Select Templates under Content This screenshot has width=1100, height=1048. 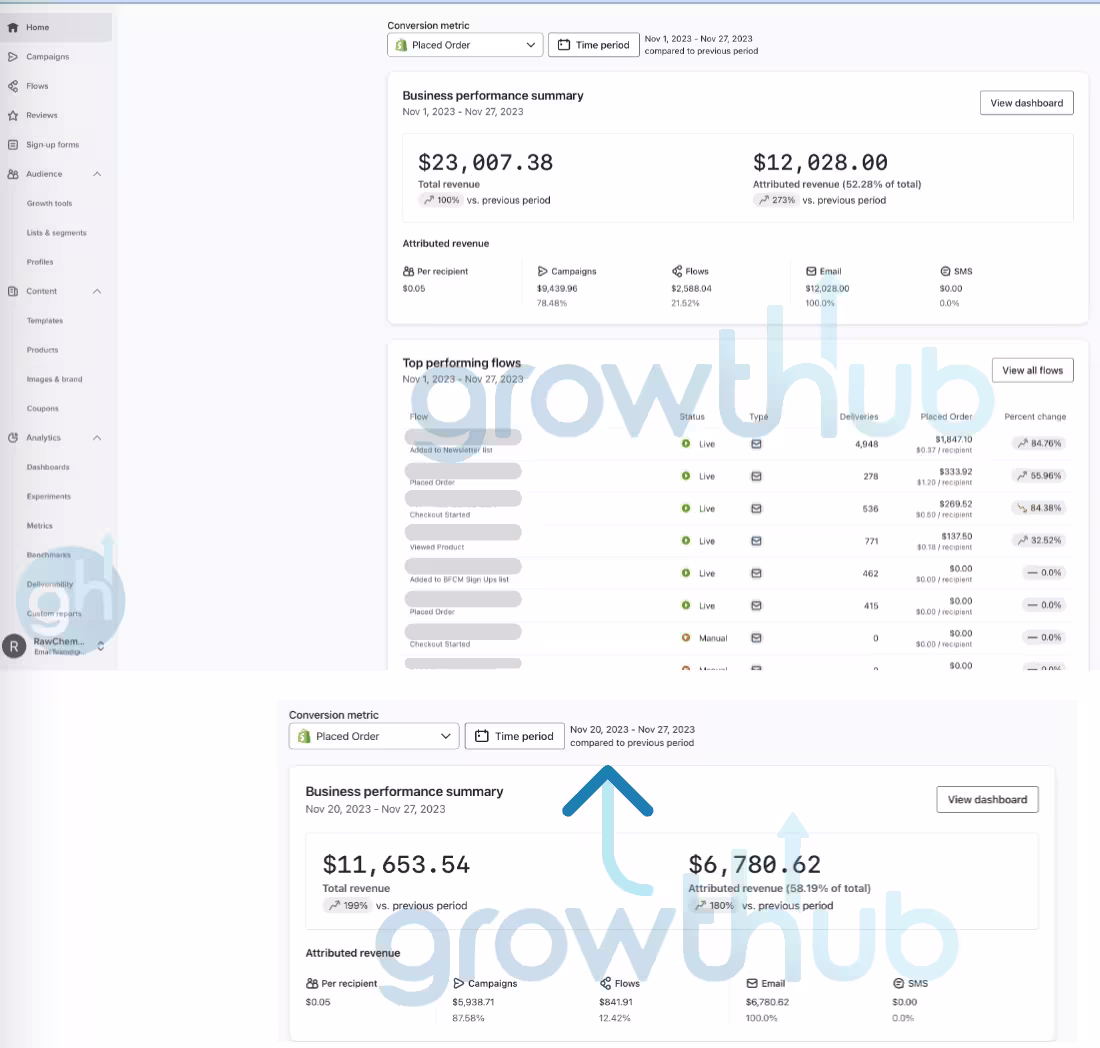(46, 320)
